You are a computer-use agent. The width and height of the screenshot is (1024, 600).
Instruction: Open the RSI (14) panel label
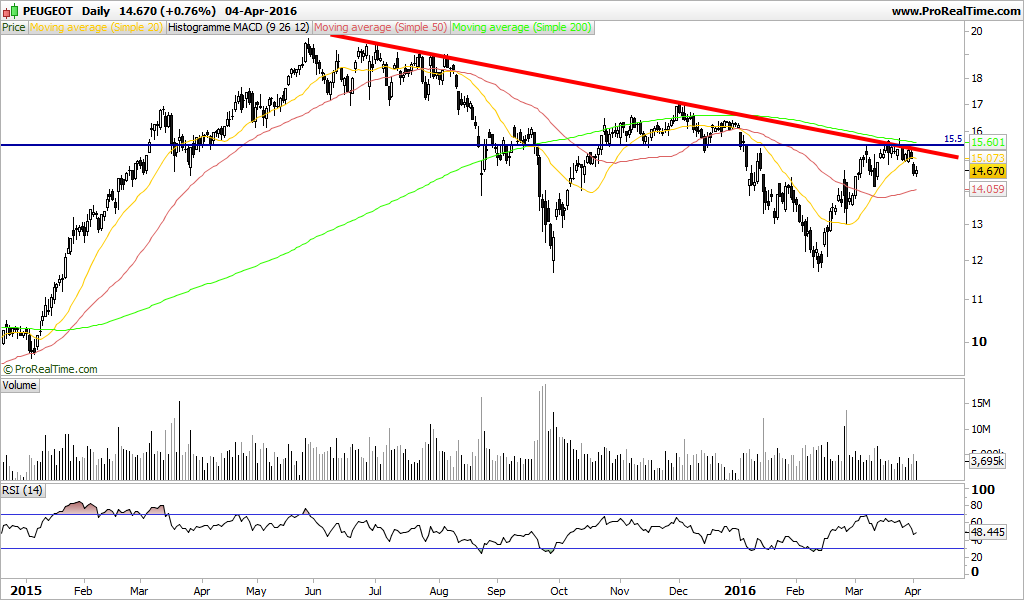pos(22,490)
